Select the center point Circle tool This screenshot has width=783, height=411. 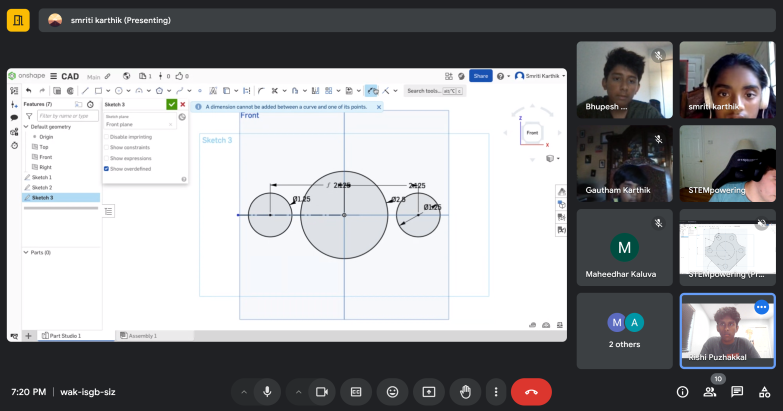[119, 91]
